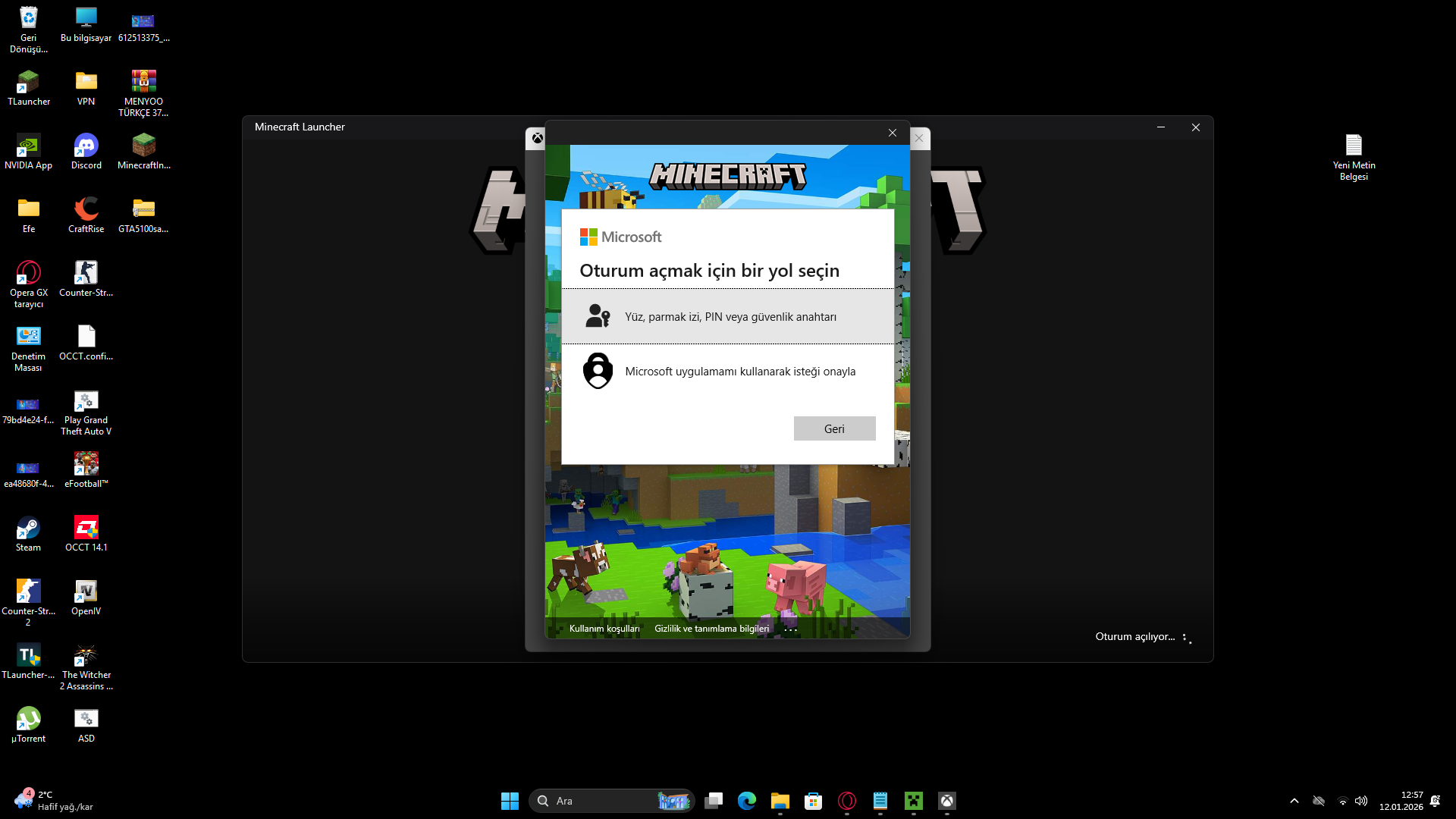Close the Microsoft sign-in dialog
The width and height of the screenshot is (1456, 819).
893,133
